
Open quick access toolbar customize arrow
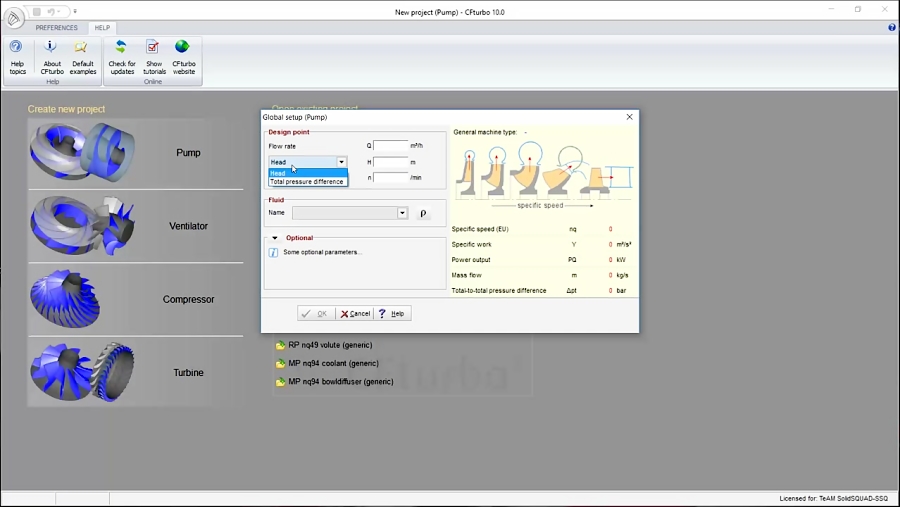[75, 11]
